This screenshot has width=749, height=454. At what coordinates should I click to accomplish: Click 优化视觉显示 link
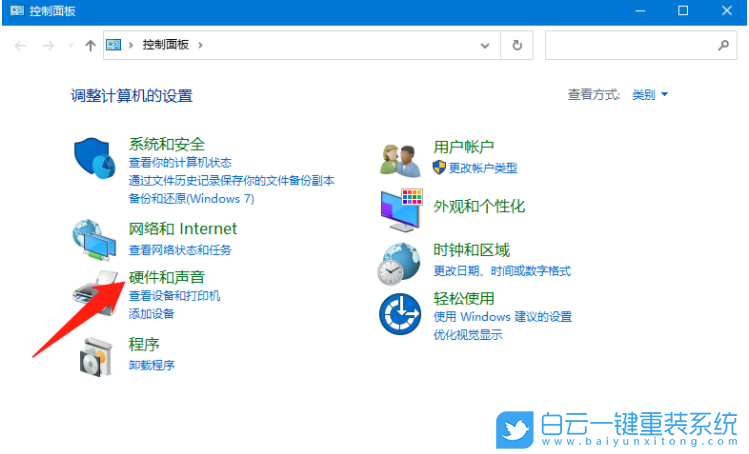[x=468, y=335]
